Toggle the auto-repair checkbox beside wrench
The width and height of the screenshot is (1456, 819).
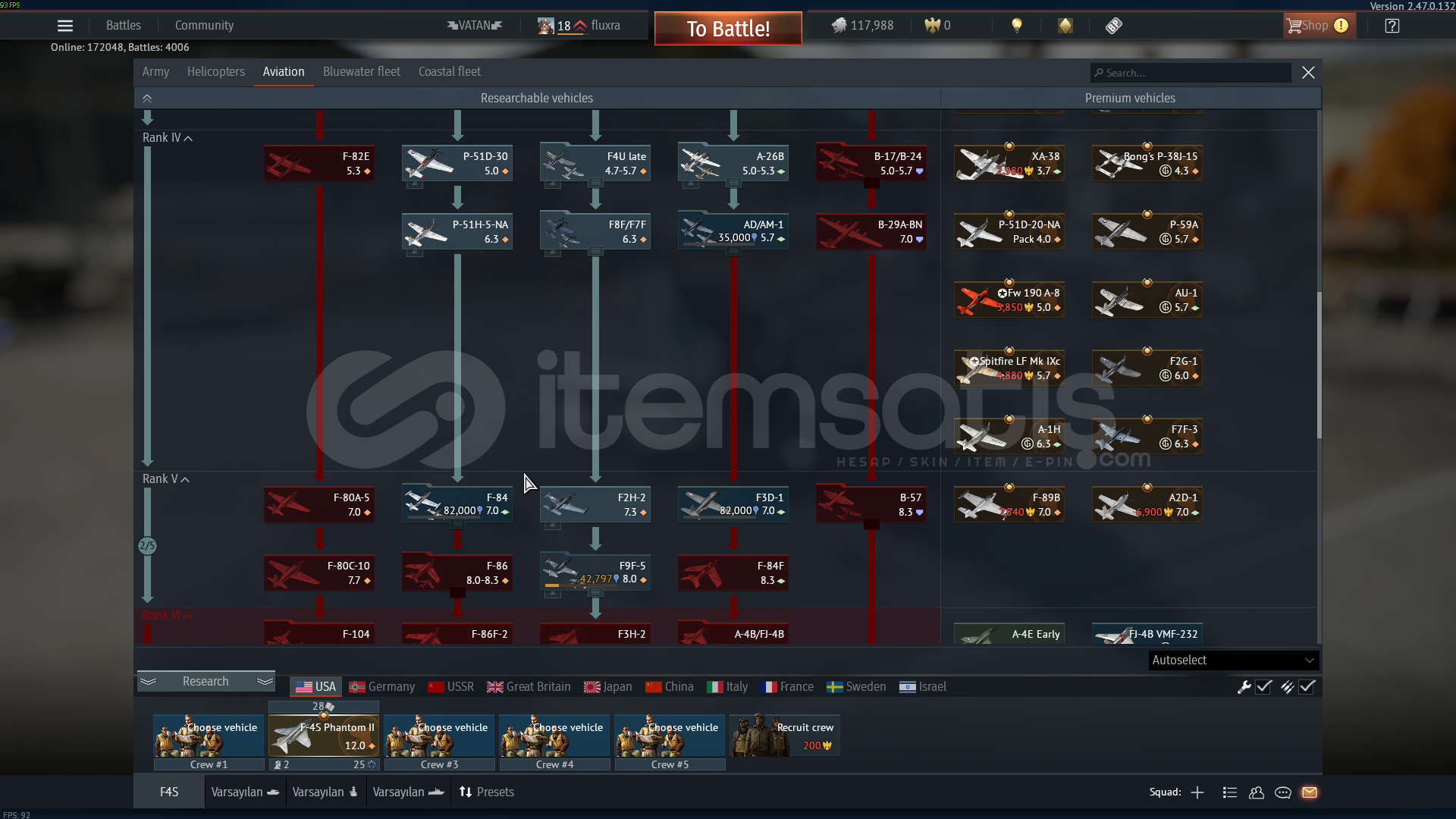click(x=1263, y=687)
